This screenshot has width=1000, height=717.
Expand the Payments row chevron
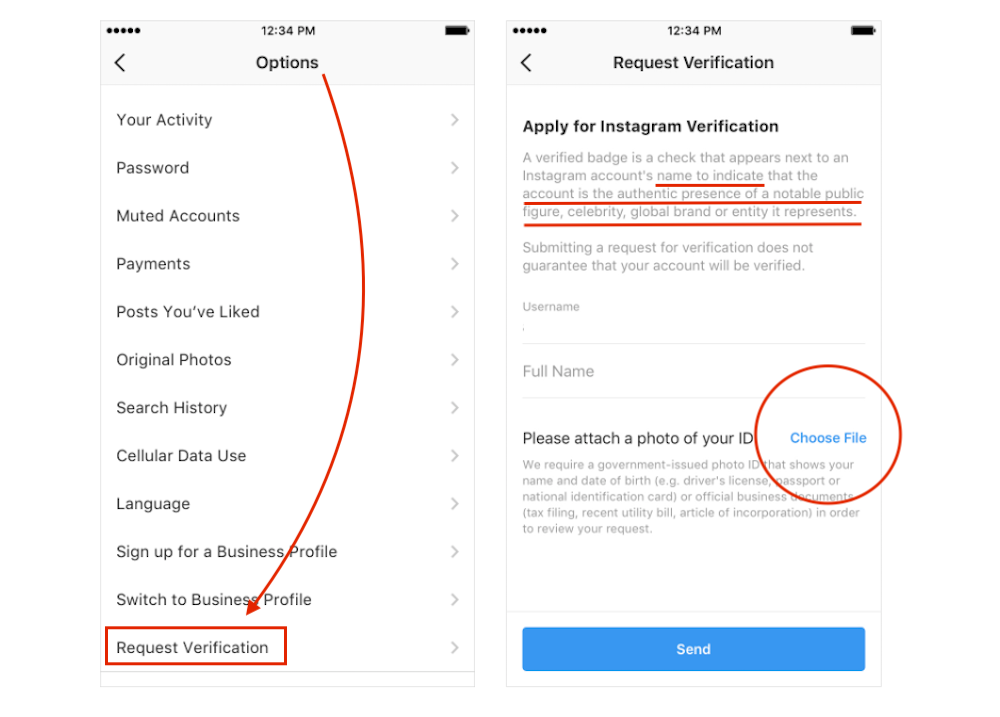454,264
